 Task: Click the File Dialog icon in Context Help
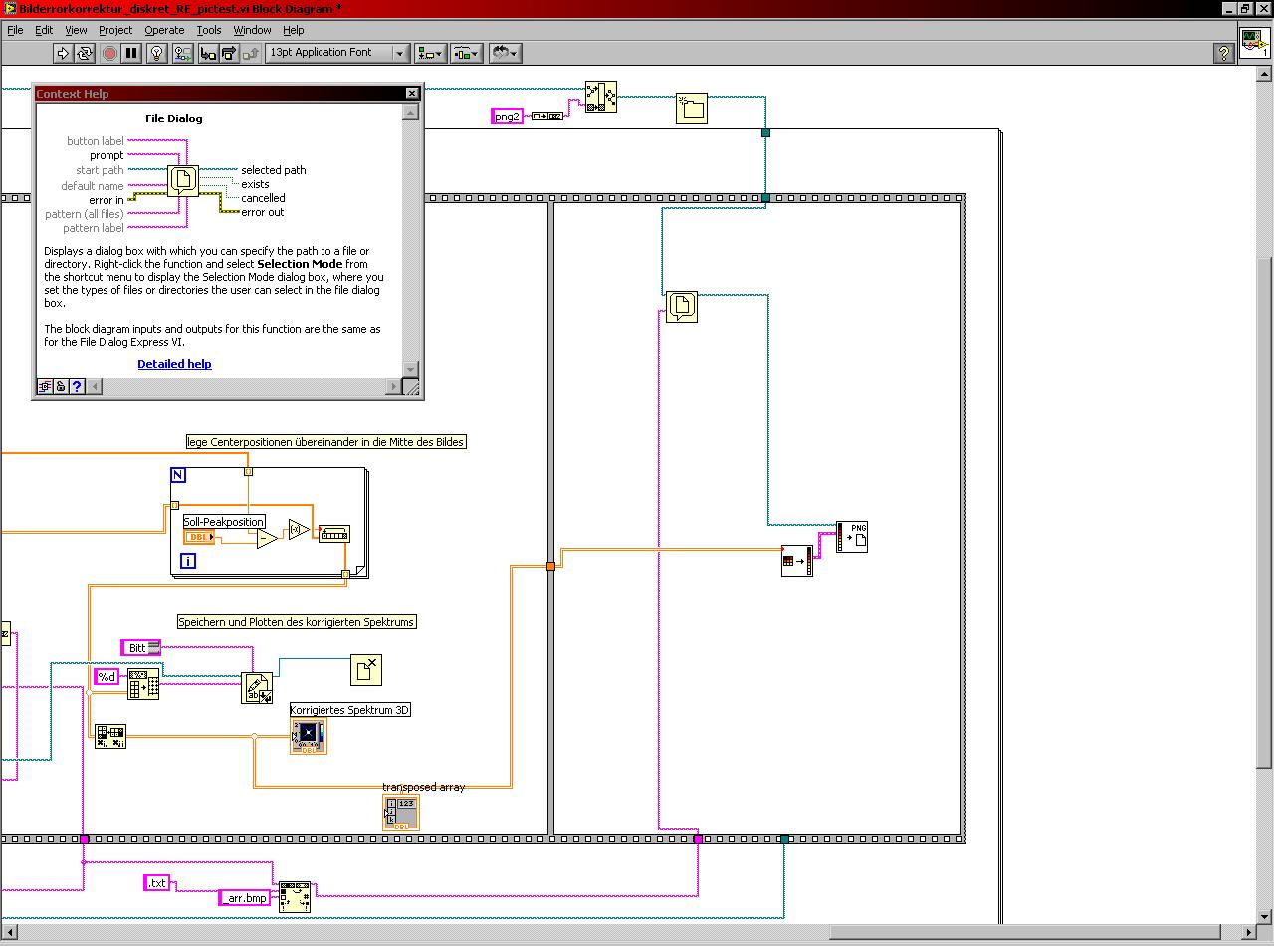coord(183,180)
